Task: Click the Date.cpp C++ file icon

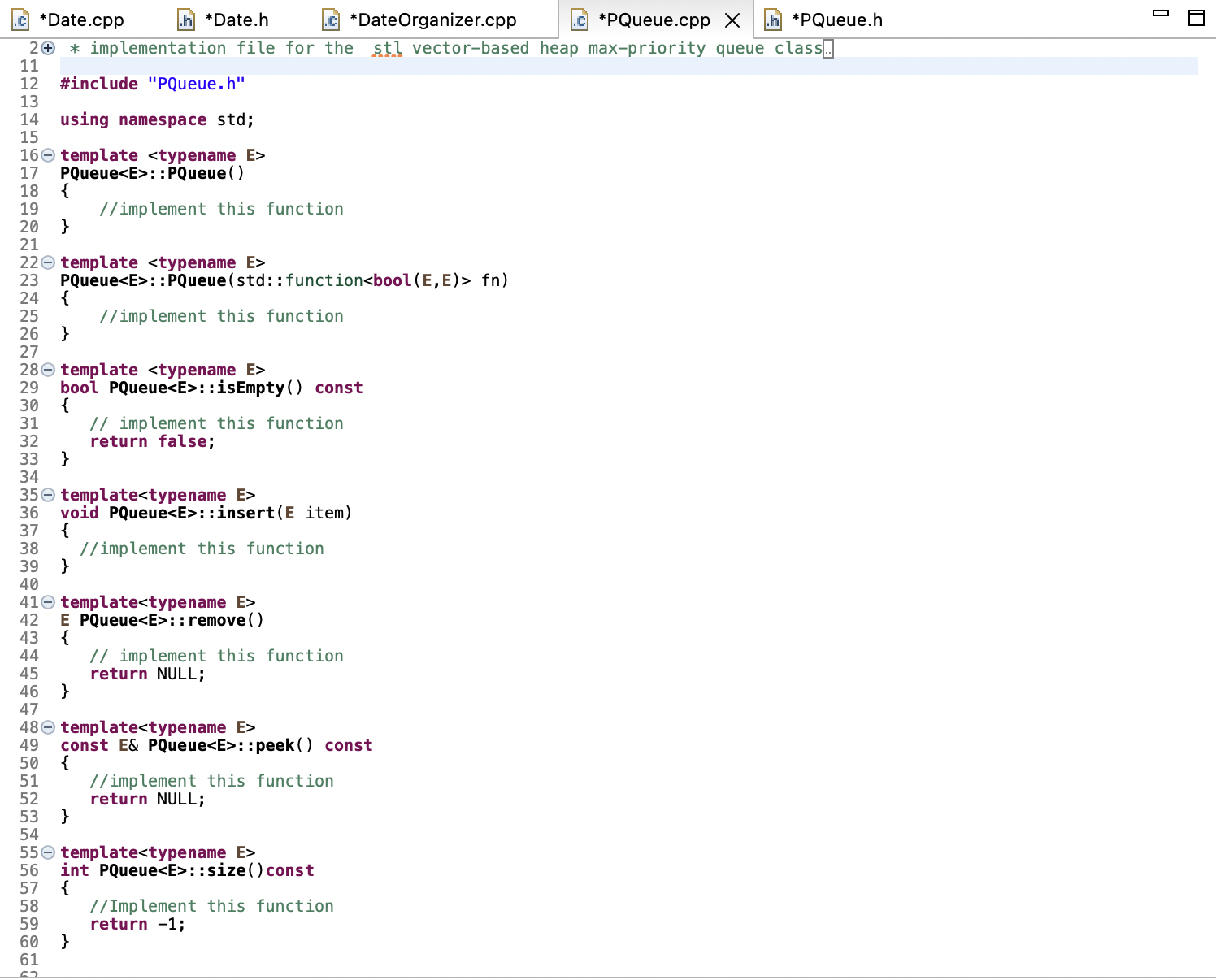Action: tap(20, 20)
